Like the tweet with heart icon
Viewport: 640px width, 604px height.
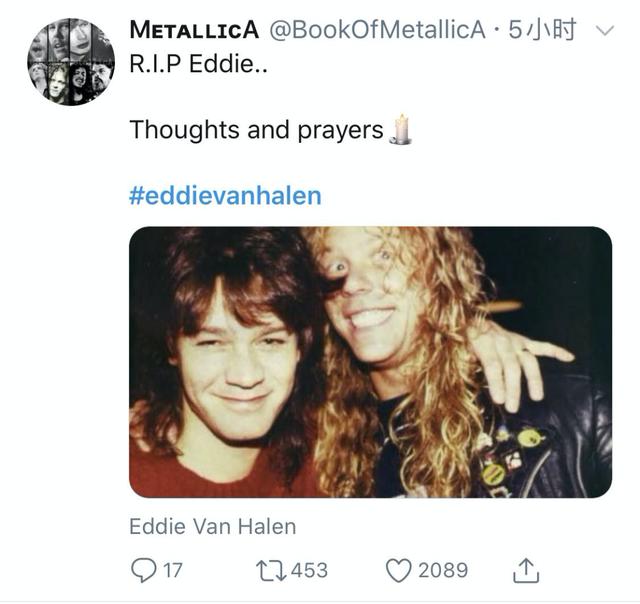399,571
